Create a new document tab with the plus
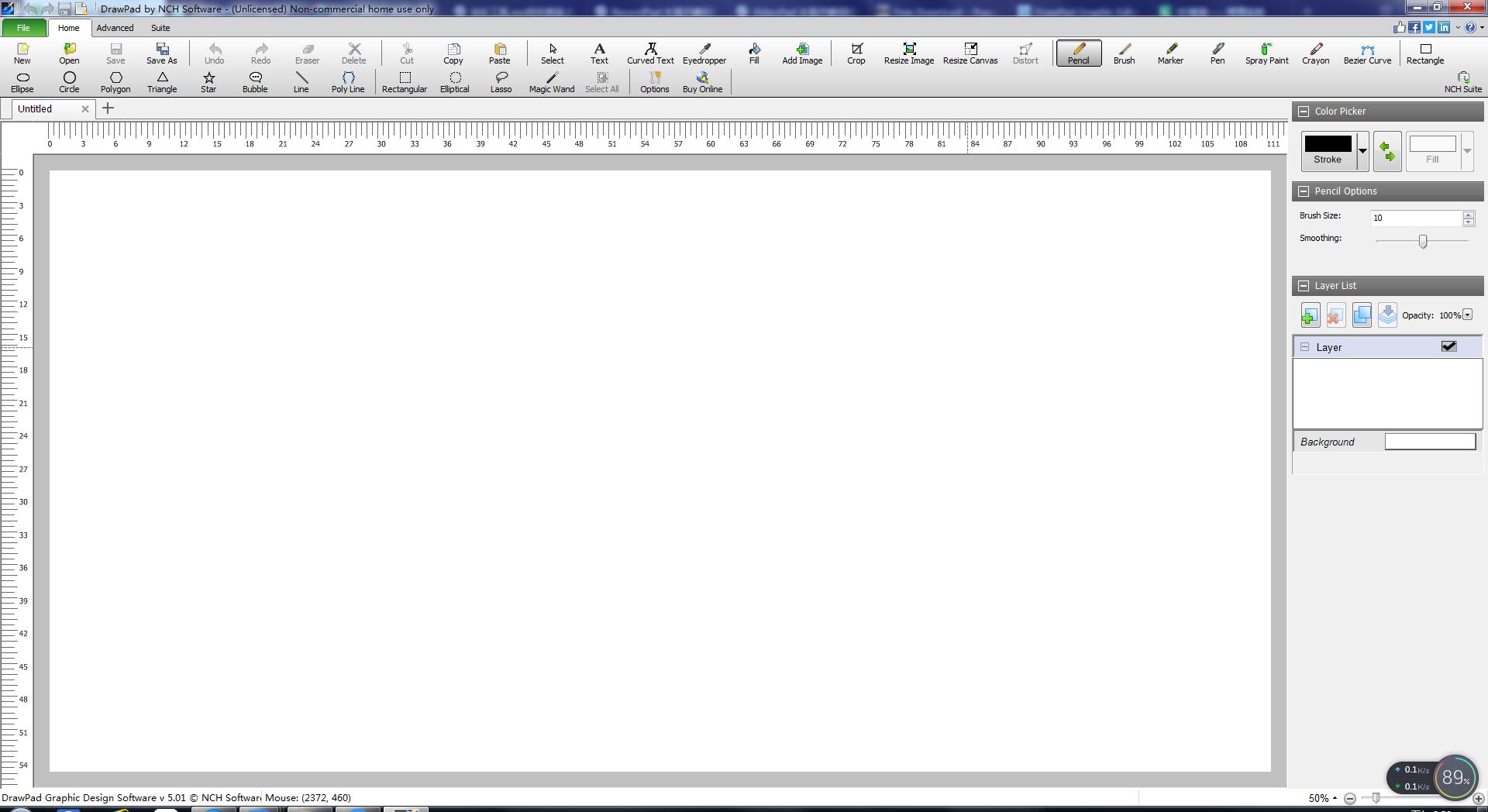1488x812 pixels. 108,108
